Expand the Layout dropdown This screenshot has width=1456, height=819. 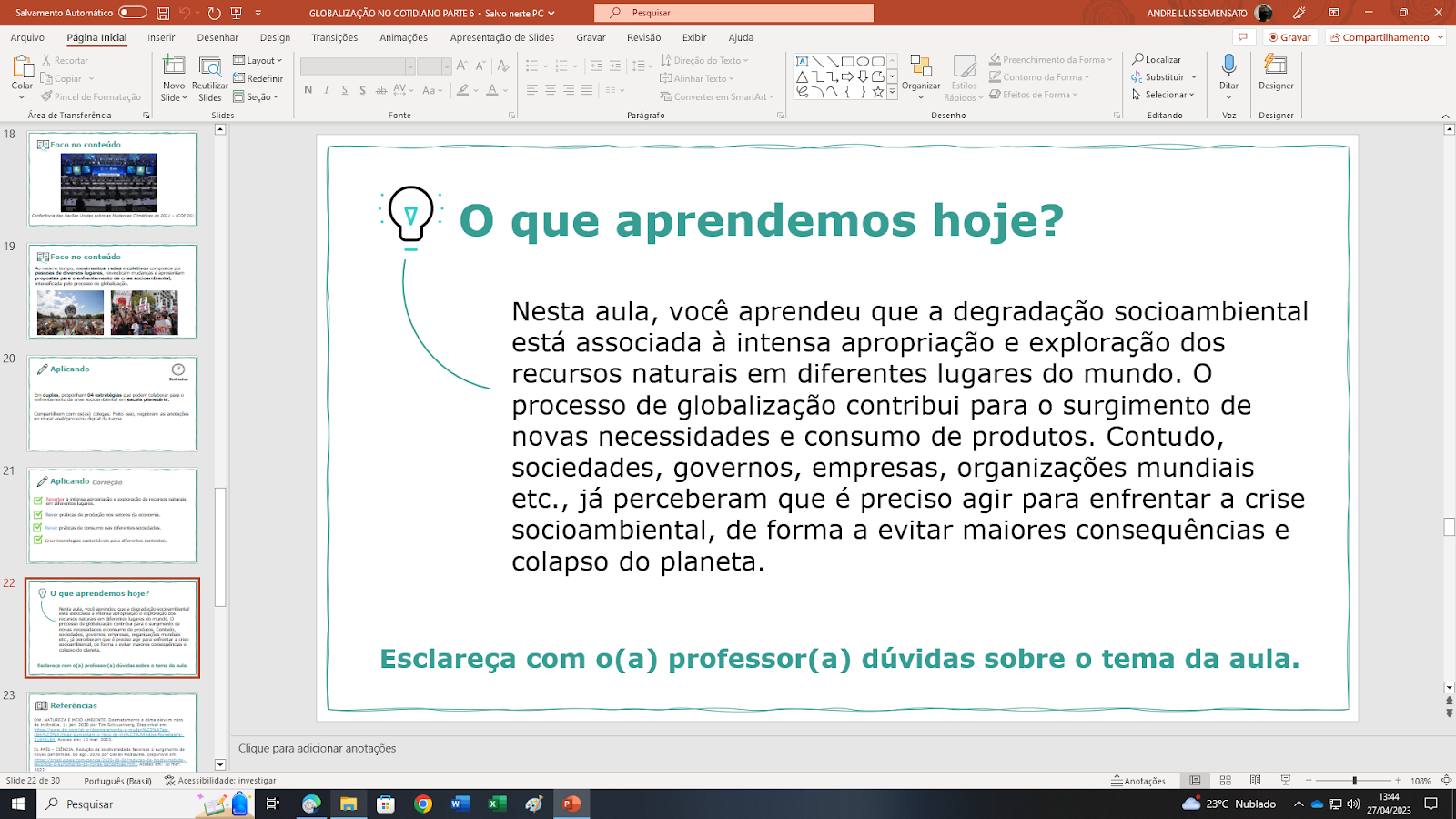click(x=258, y=60)
